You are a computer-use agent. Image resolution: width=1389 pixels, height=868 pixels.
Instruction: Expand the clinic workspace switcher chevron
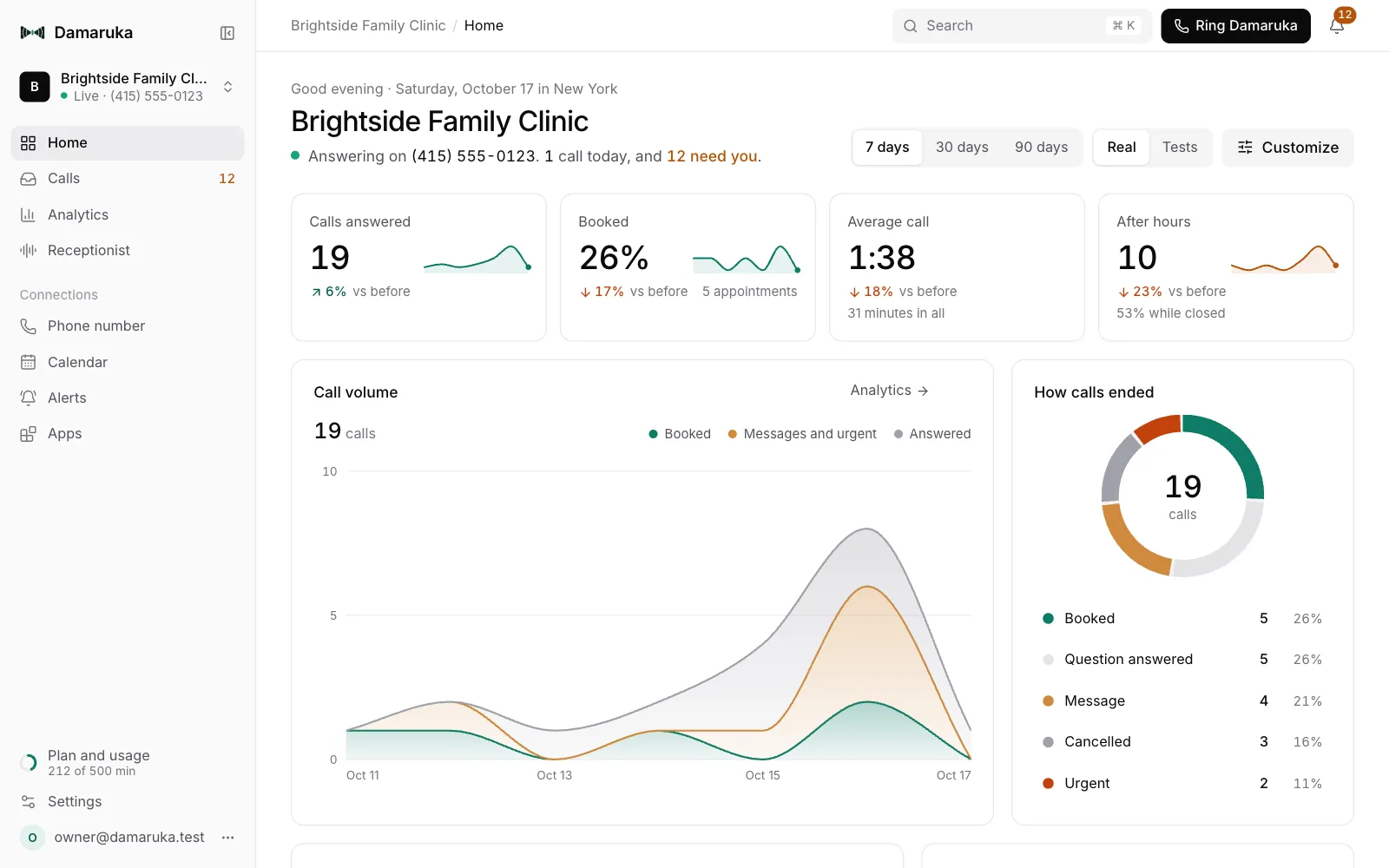pyautogui.click(x=227, y=87)
